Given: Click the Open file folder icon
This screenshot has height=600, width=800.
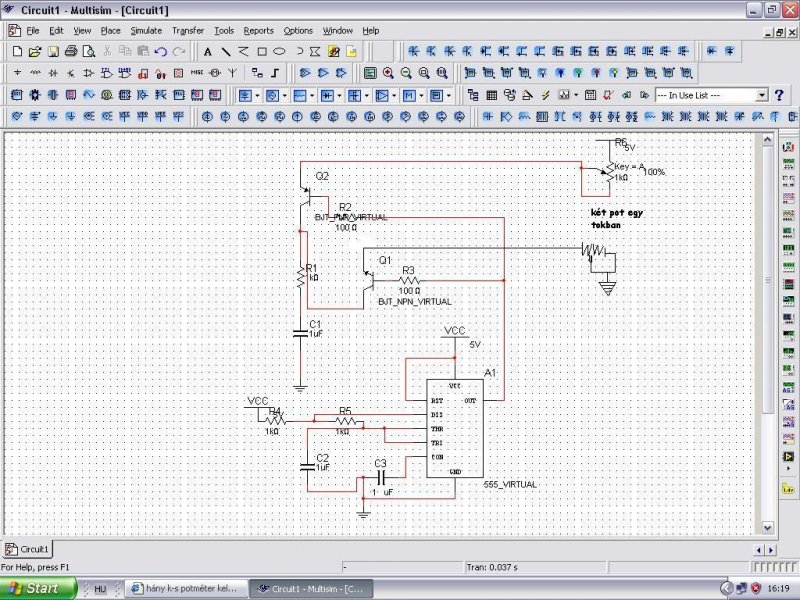Looking at the screenshot, I should [x=35, y=52].
